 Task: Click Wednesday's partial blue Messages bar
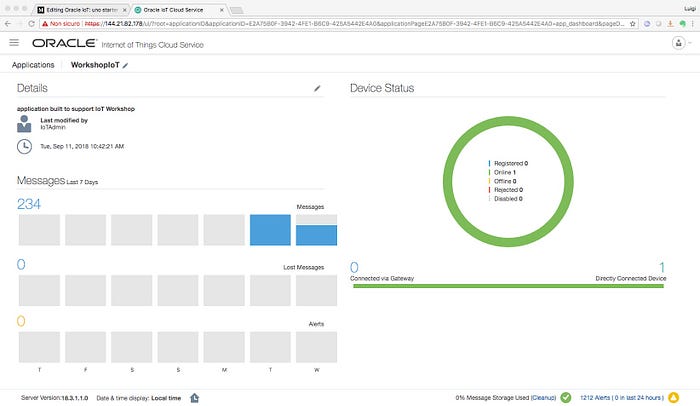317,235
